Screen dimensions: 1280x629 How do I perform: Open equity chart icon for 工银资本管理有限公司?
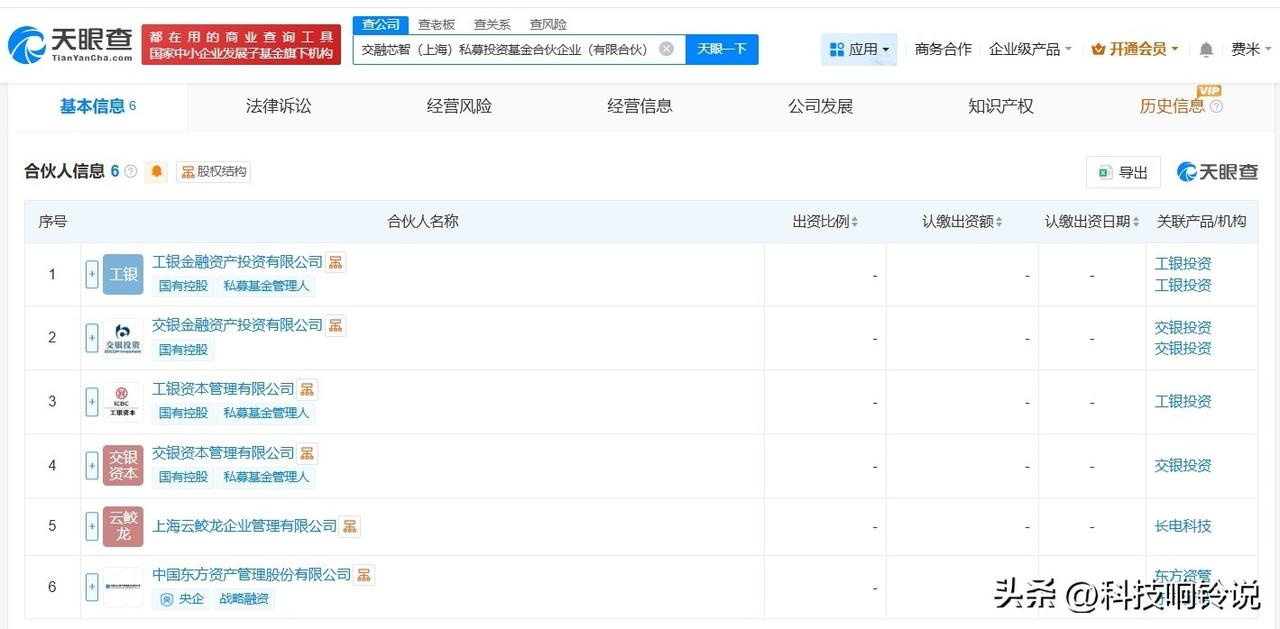(x=307, y=389)
